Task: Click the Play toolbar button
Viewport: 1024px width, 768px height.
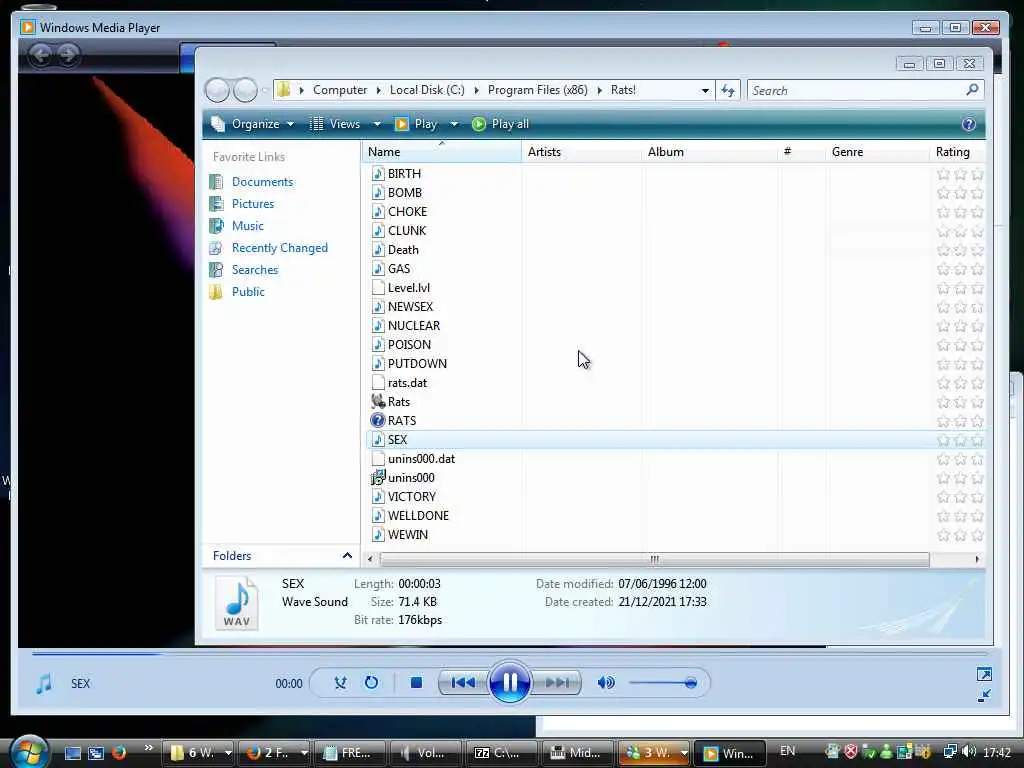Action: point(416,124)
